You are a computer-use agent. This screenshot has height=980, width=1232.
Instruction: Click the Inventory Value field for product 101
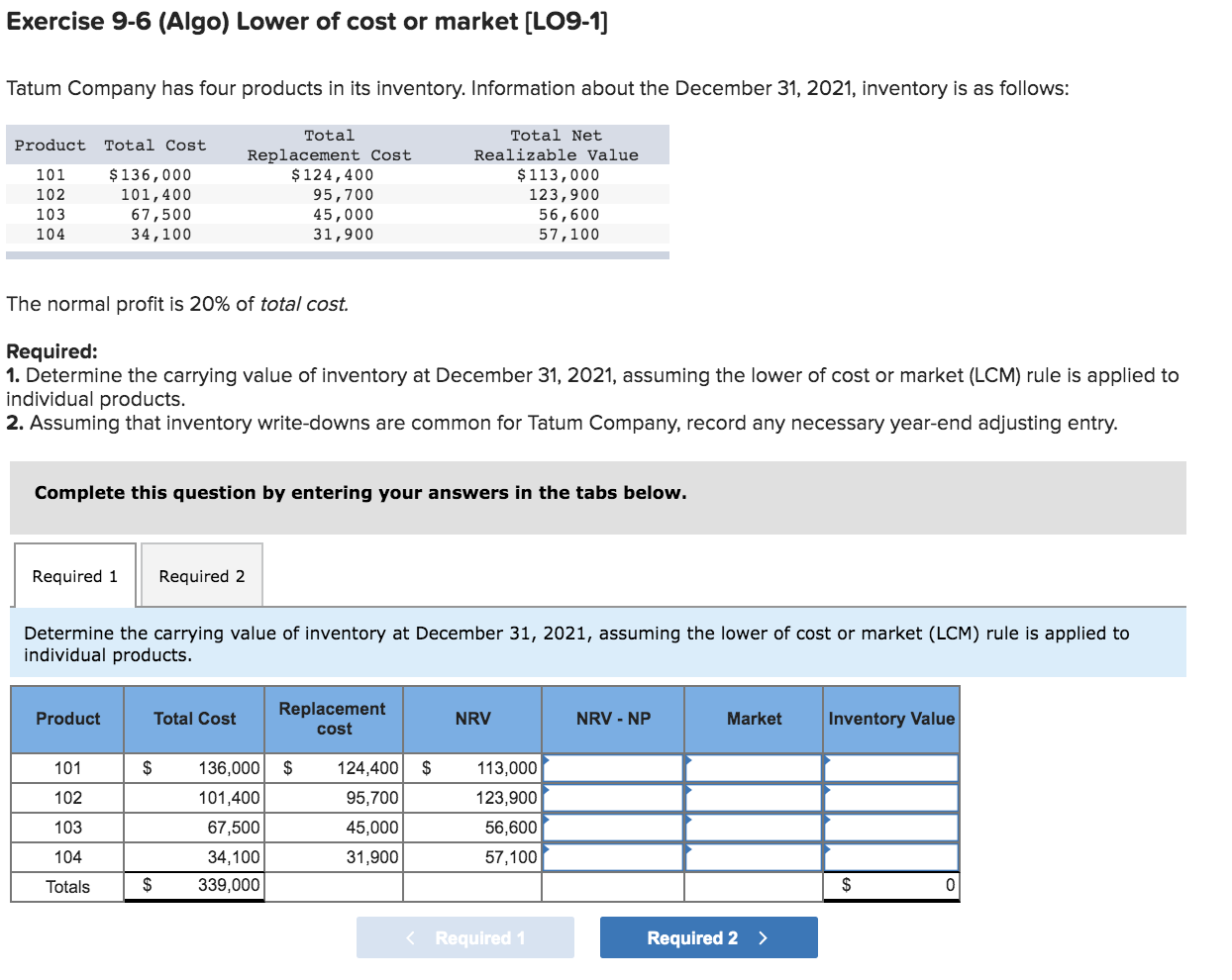tap(891, 768)
